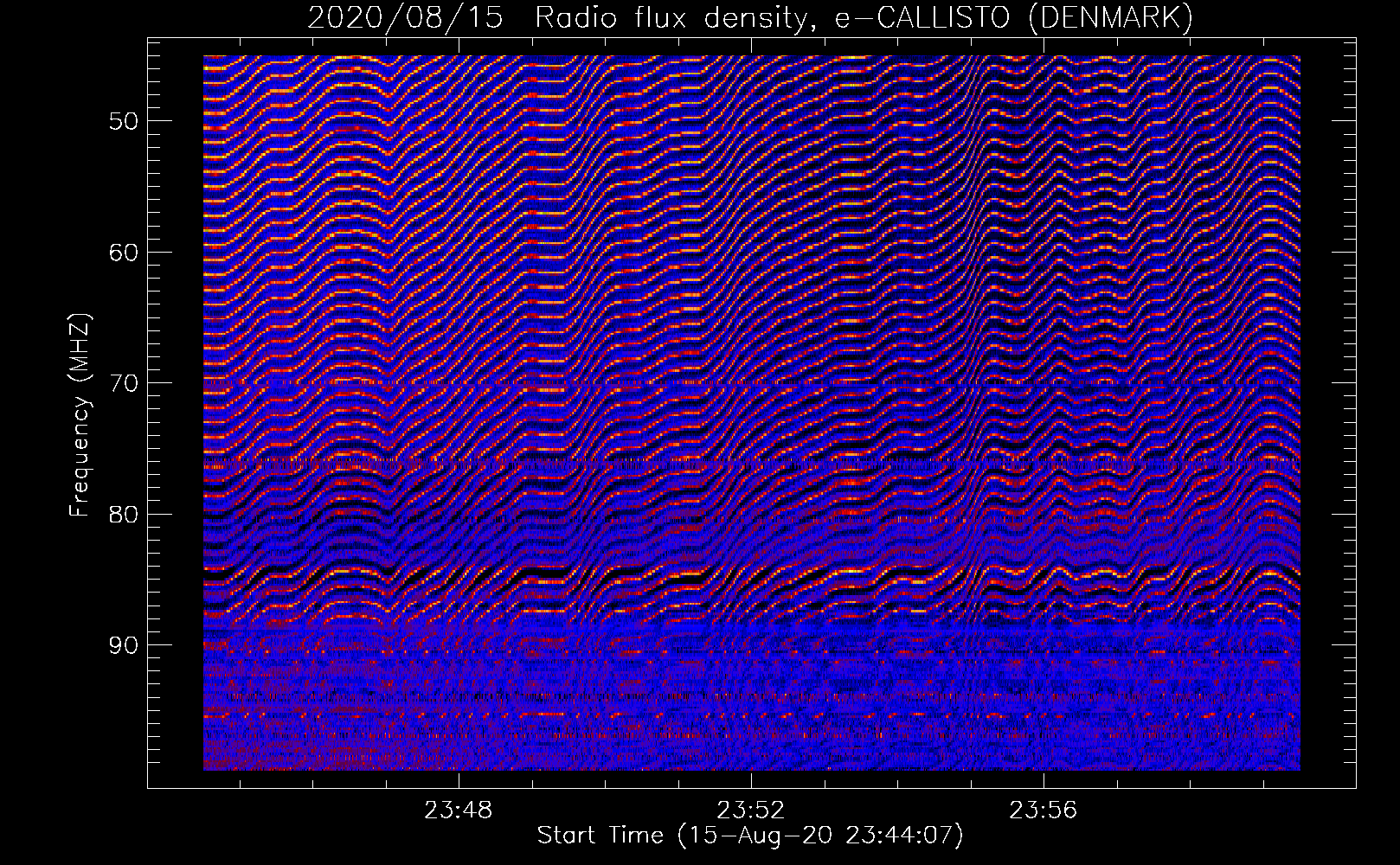Click the 60 frequency tick label
The height and width of the screenshot is (865, 1400).
(123, 253)
